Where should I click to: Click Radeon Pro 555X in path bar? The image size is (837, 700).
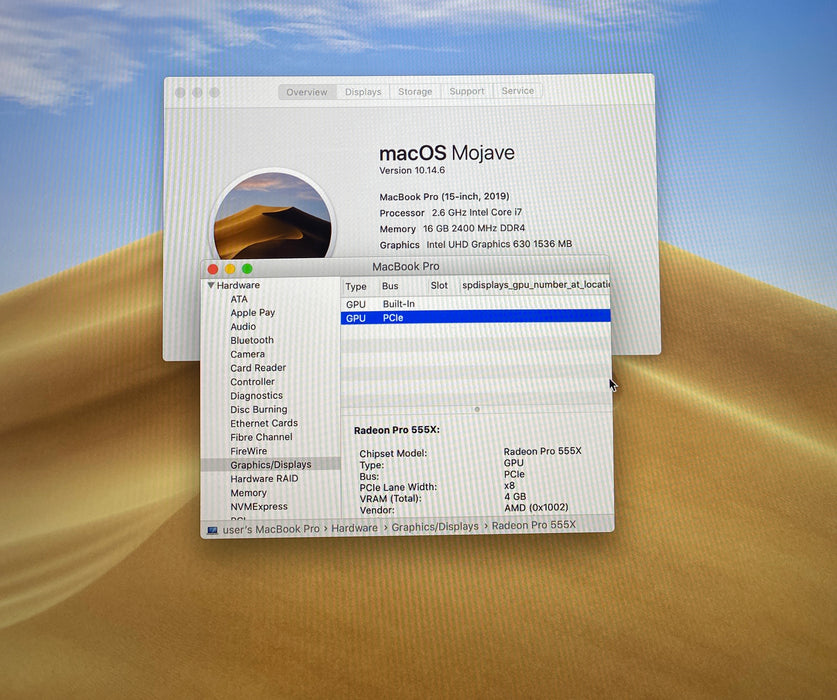533,525
